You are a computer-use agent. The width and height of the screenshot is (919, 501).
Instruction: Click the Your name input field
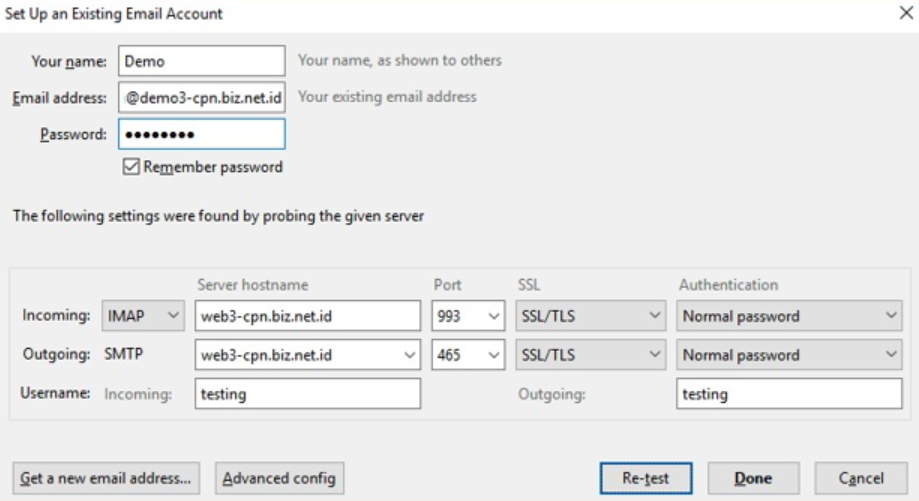[201, 60]
